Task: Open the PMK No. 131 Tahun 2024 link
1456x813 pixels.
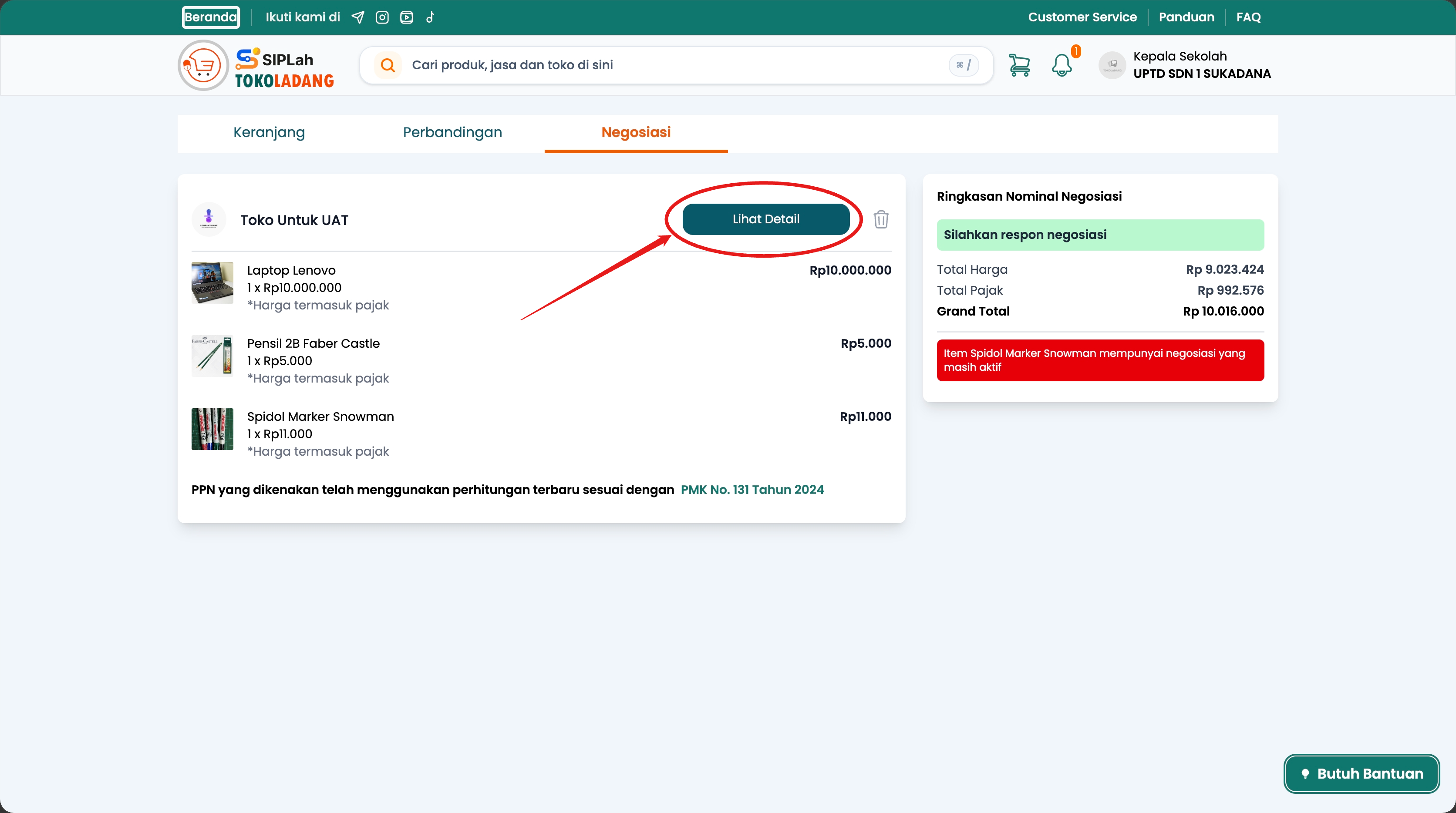Action: pyautogui.click(x=752, y=490)
